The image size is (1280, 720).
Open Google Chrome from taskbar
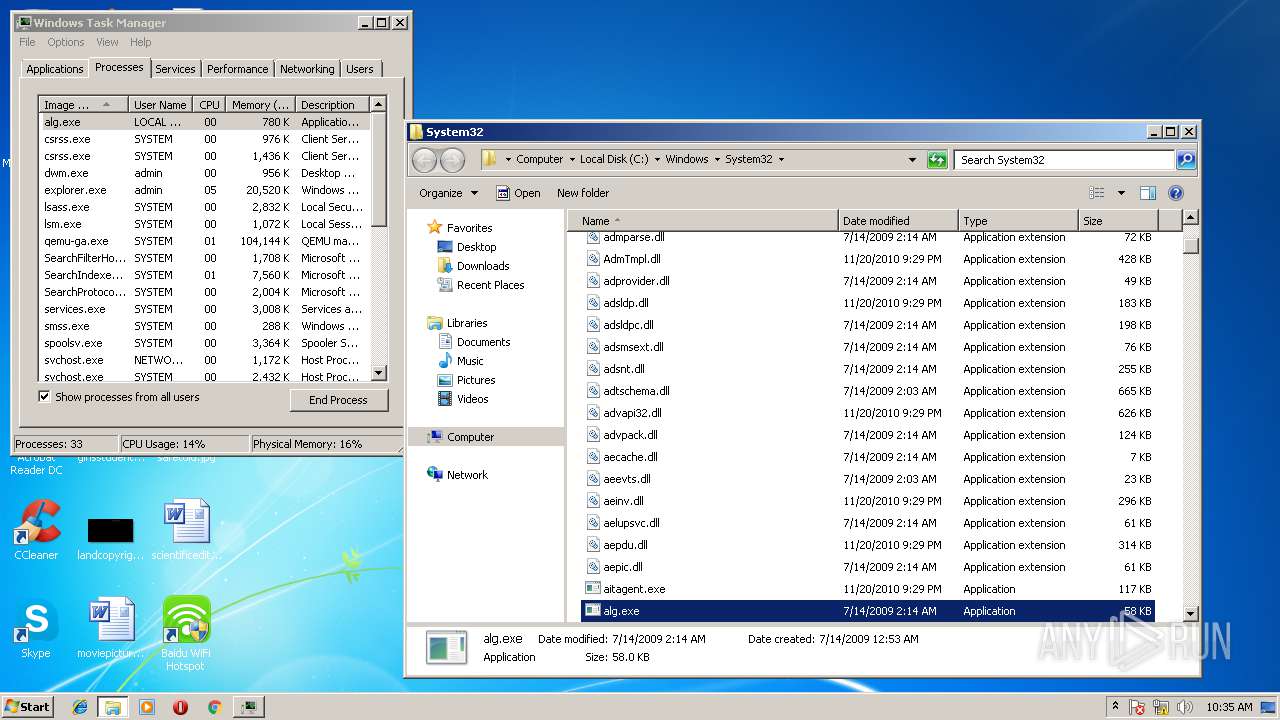214,707
